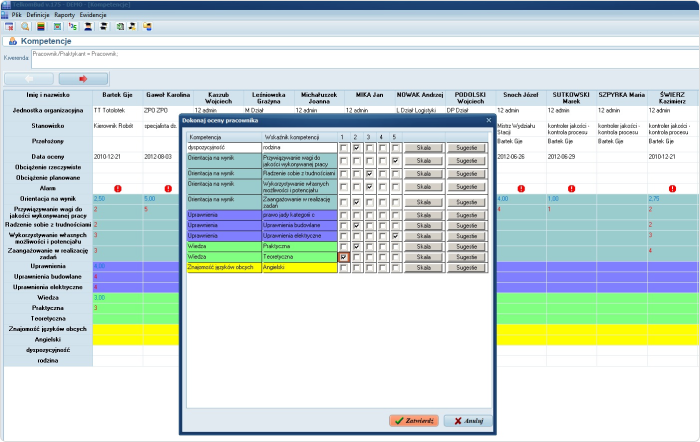Viewport: 700px width, 442px height.
Task: Open the Raporty menu
Action: 65,15
